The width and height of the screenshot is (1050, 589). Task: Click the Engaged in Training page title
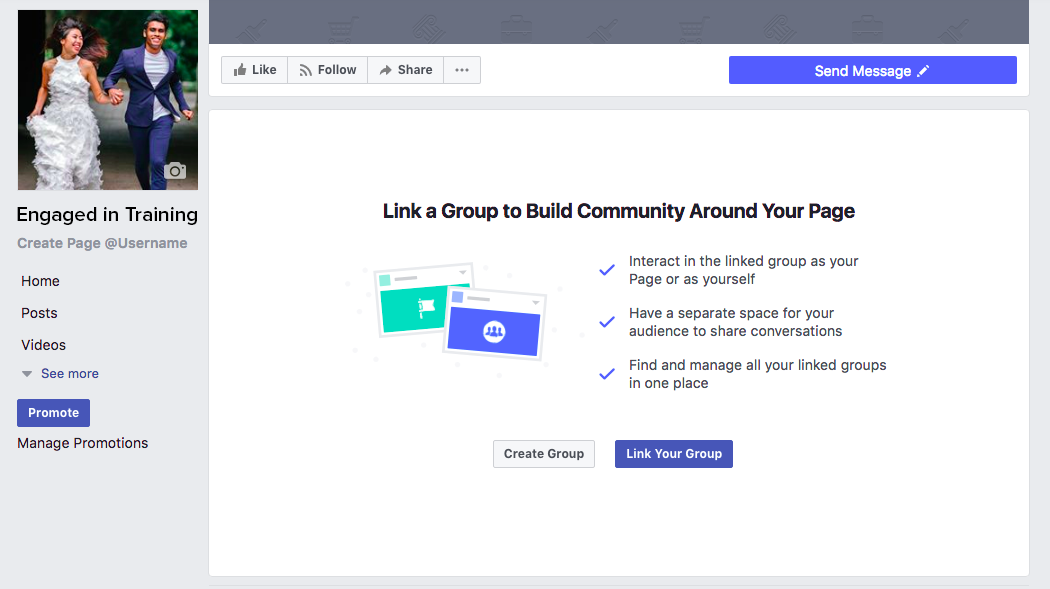[x=107, y=214]
